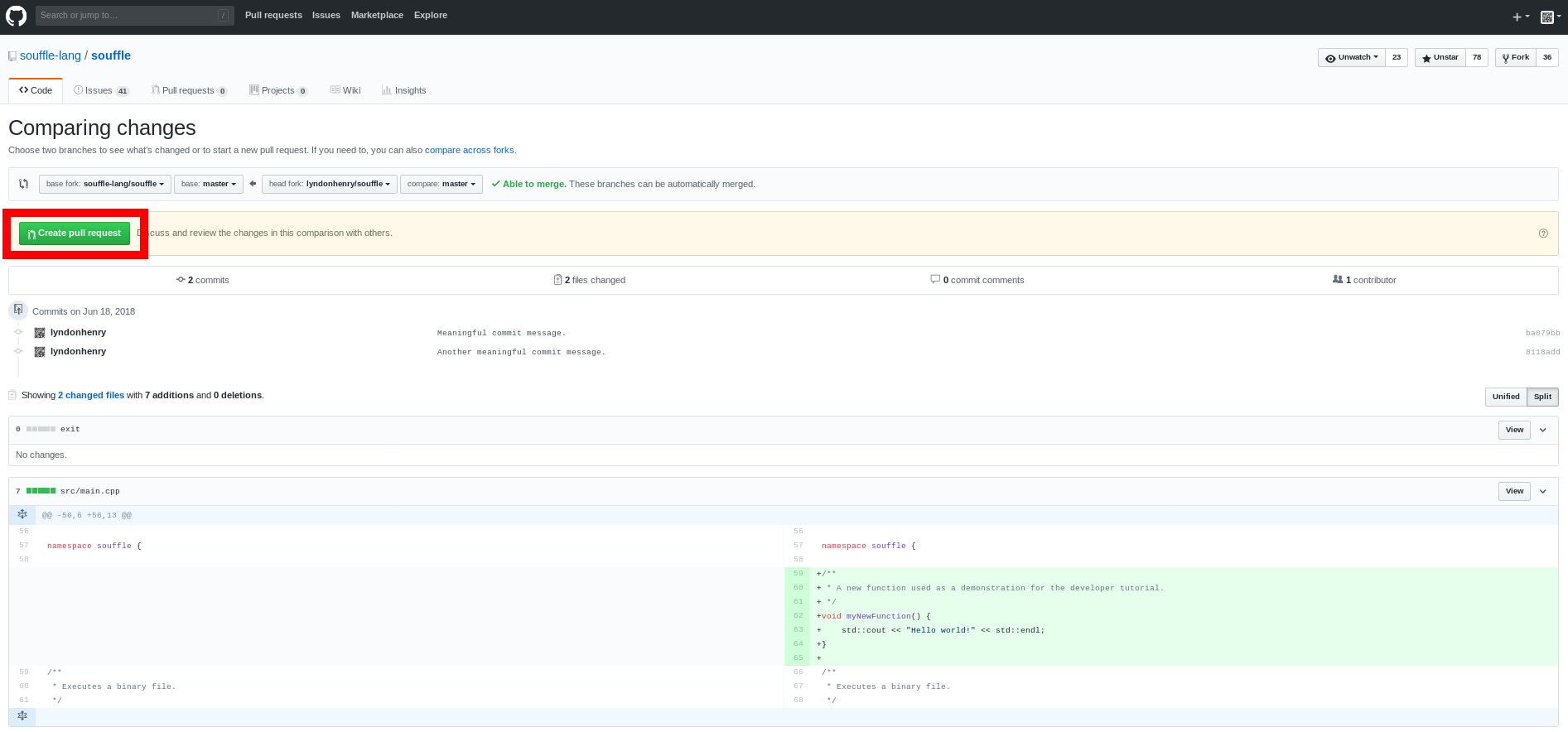Follow the compare across forks link
The width and height of the screenshot is (1568, 732).
tap(470, 150)
